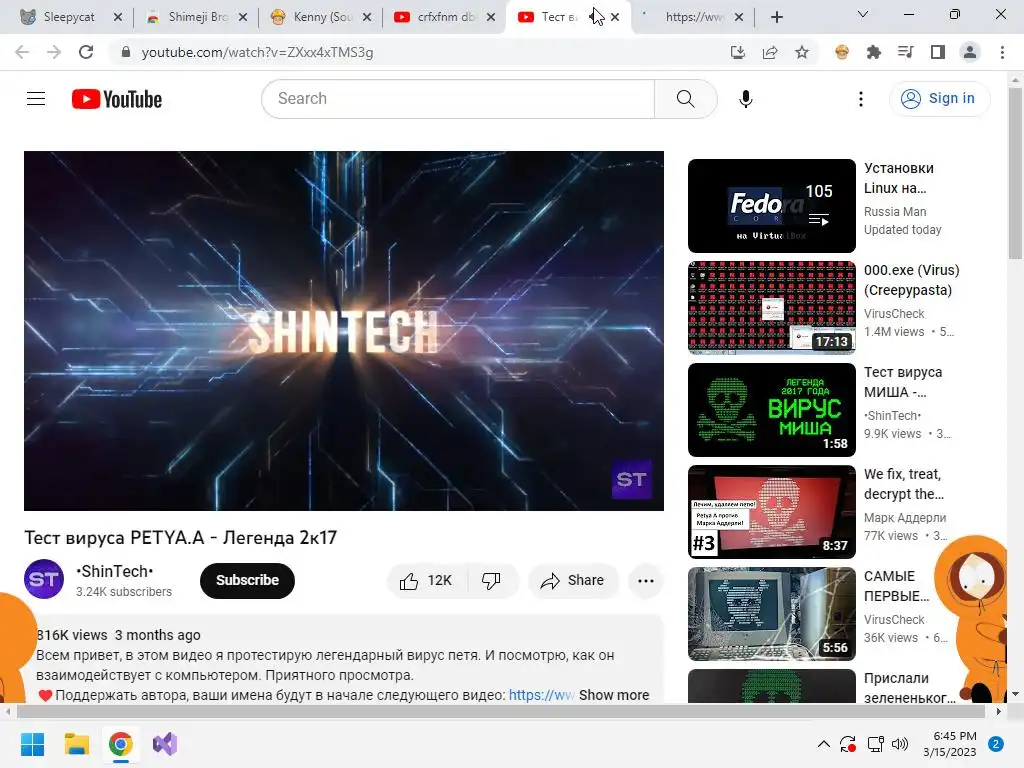
Task: Open the YouTube guide hamburger menu
Action: tap(36, 99)
